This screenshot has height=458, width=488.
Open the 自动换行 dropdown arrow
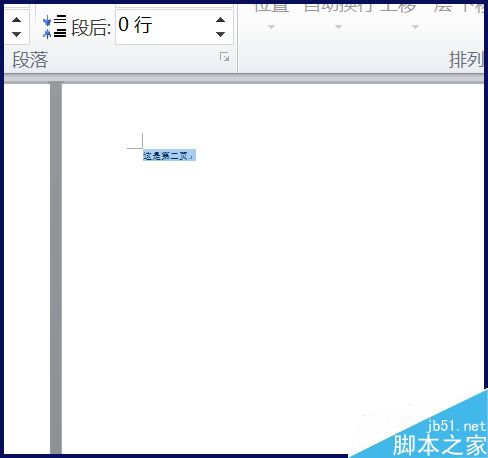click(x=338, y=27)
